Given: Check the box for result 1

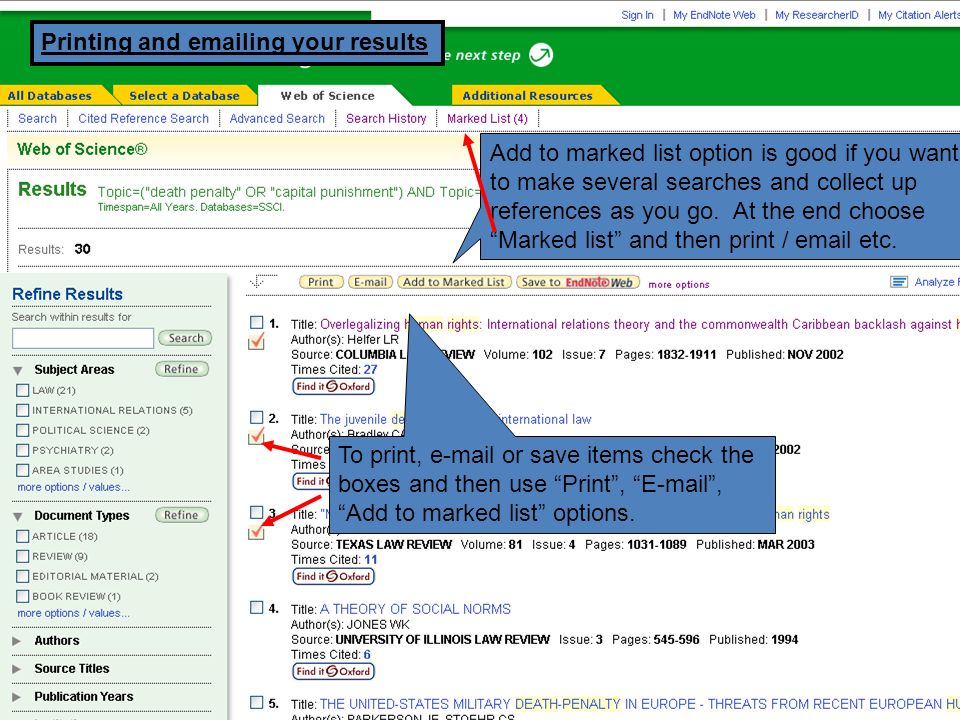Looking at the screenshot, I should pos(257,322).
